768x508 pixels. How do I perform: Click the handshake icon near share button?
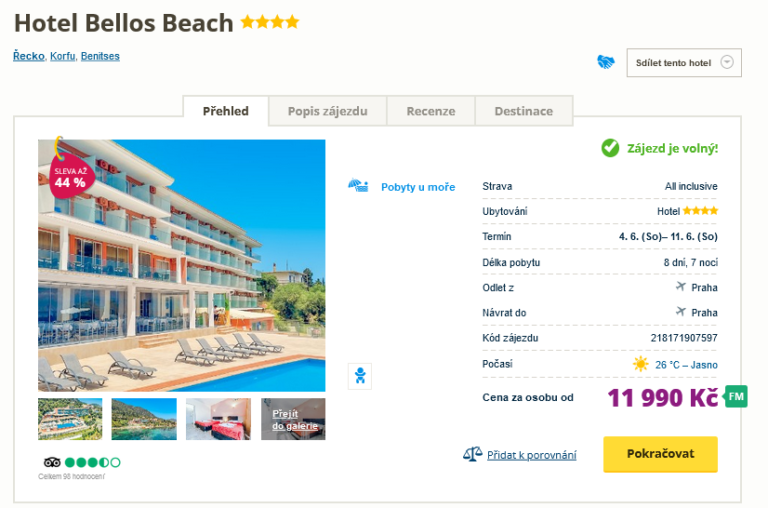[606, 62]
